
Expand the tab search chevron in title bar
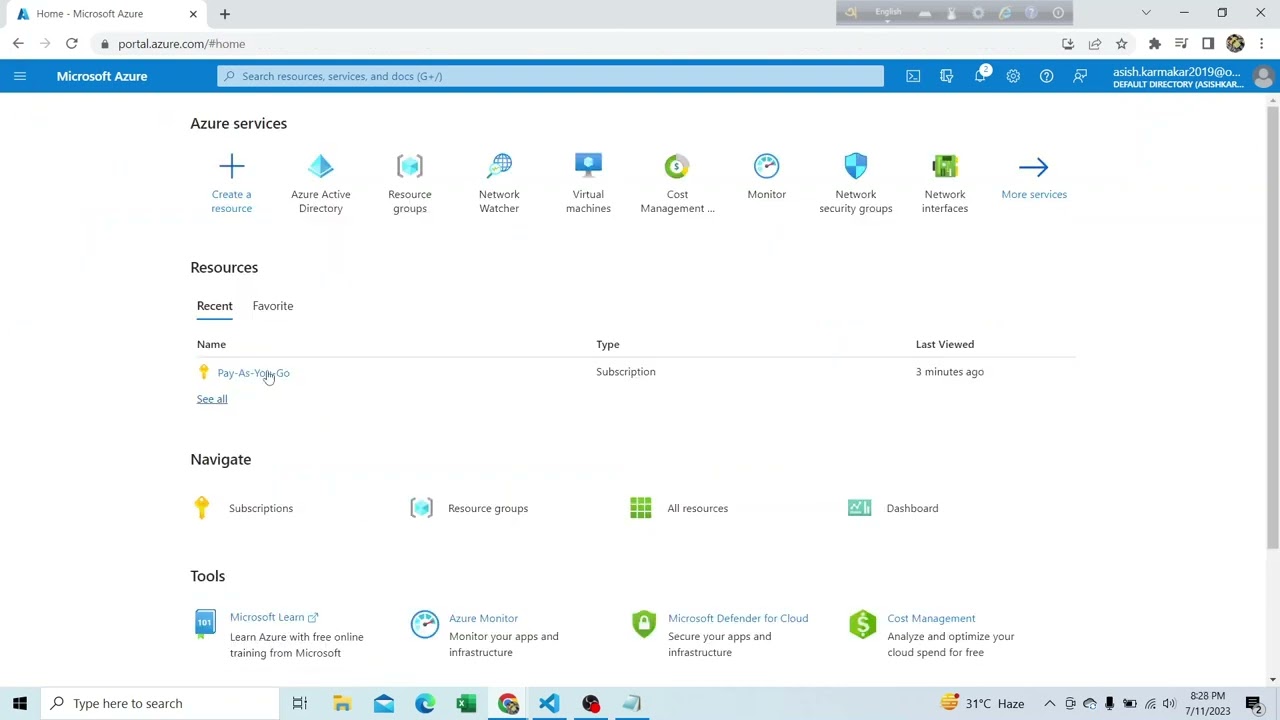(1146, 13)
